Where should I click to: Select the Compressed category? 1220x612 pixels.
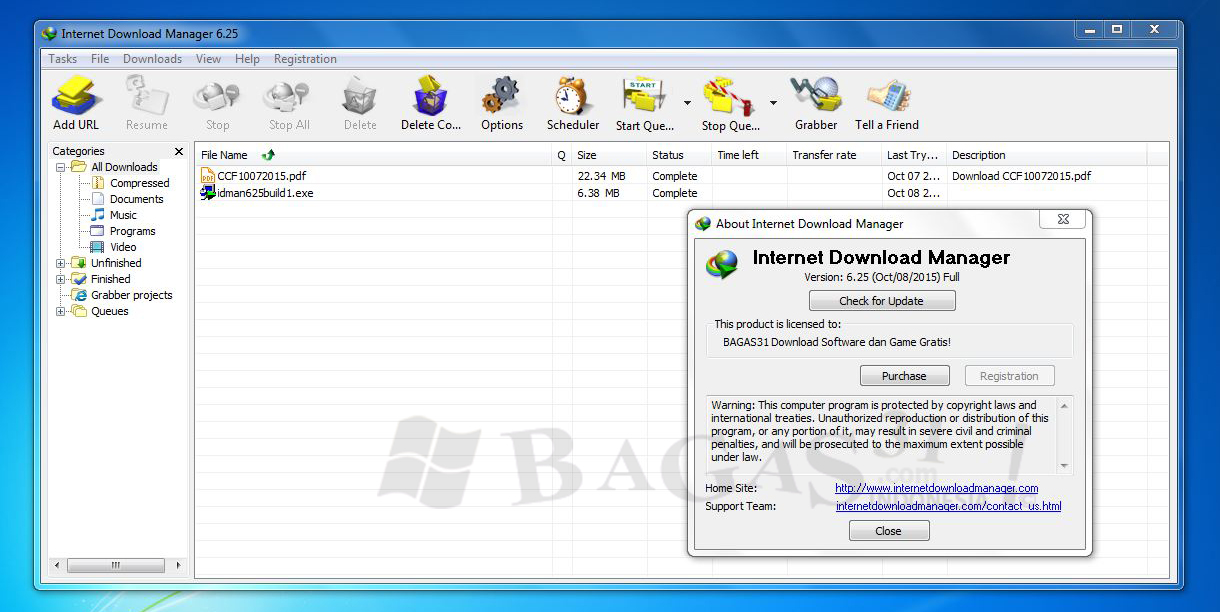(139, 183)
